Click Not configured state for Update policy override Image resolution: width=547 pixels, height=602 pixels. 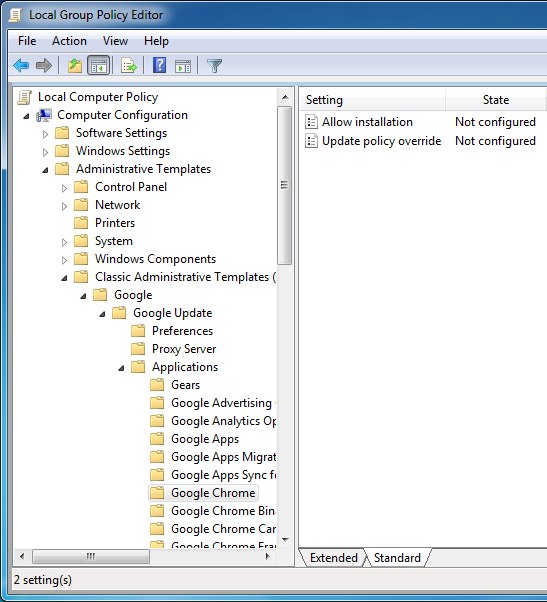pos(495,141)
